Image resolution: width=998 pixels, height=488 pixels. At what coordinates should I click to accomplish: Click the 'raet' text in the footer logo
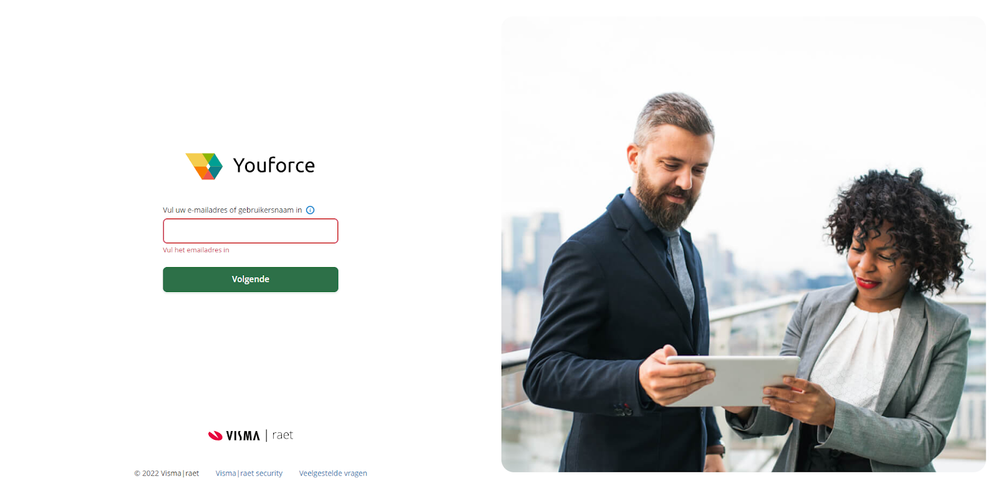pos(283,435)
